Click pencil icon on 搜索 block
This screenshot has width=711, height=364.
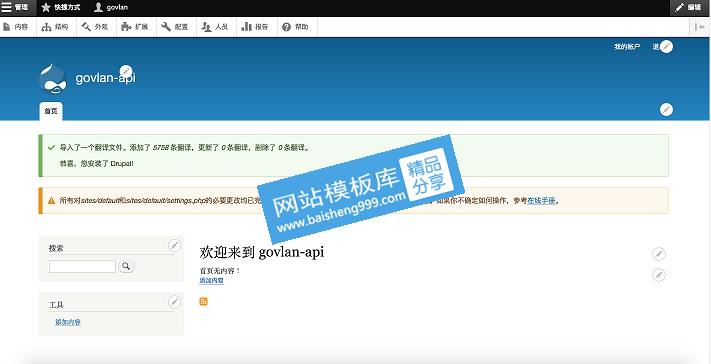174,245
